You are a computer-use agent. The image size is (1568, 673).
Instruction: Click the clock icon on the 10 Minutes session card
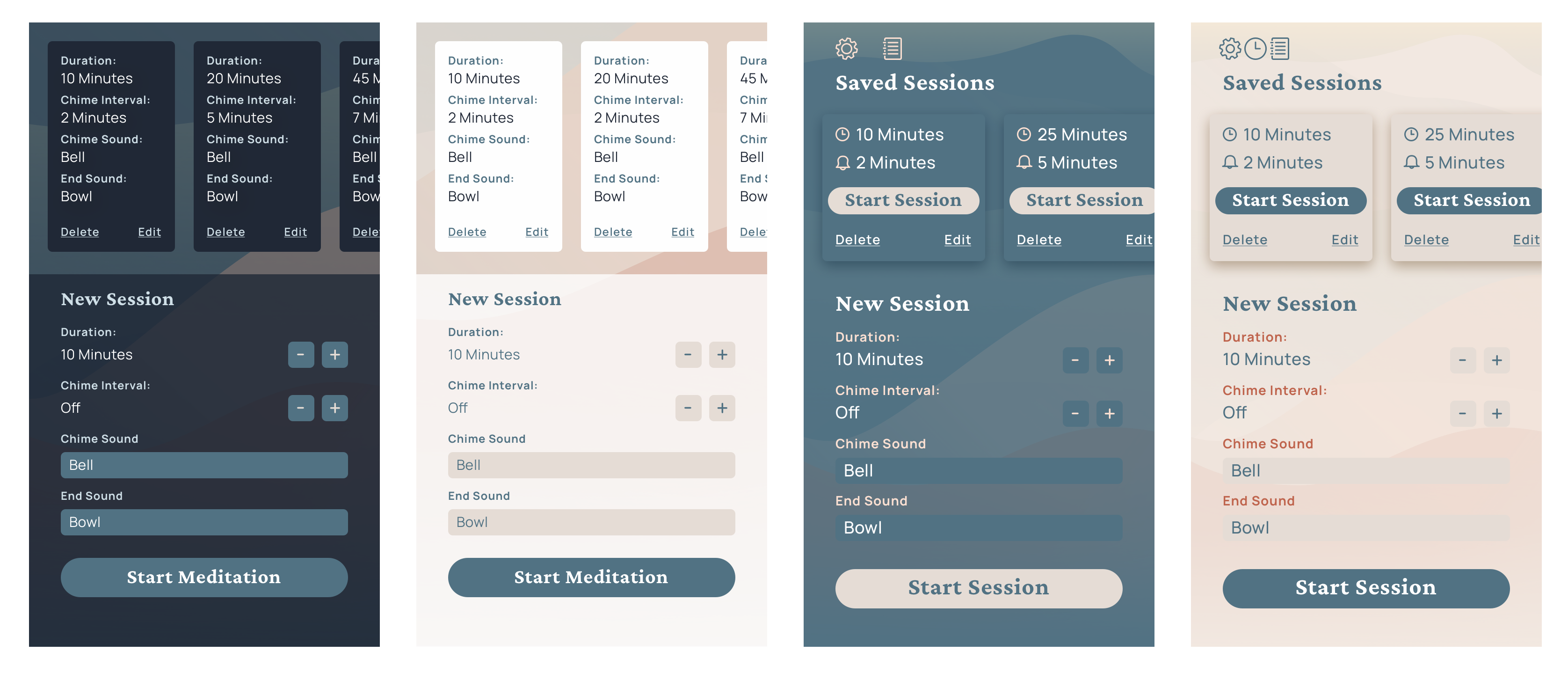coord(843,134)
